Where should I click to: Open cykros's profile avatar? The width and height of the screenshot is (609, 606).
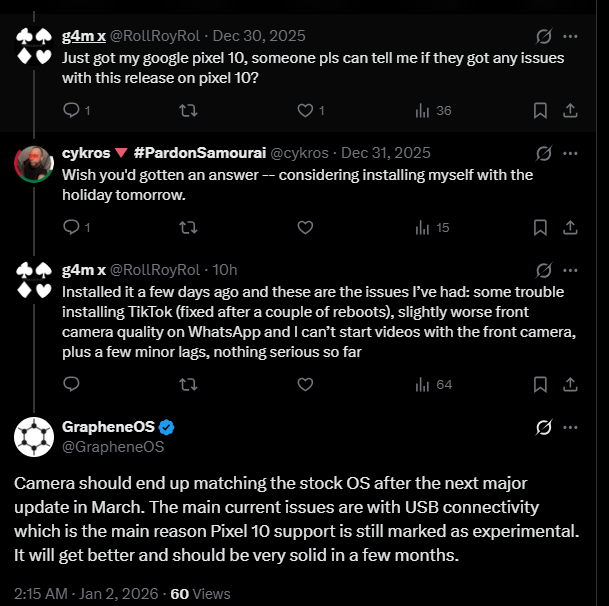(x=34, y=163)
